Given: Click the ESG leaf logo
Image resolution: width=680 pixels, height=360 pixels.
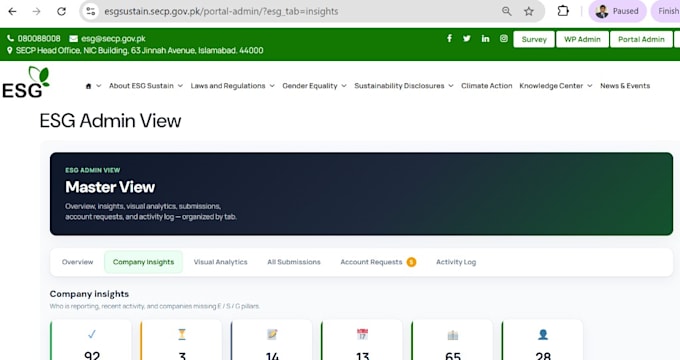Looking at the screenshot, I should (x=26, y=82).
